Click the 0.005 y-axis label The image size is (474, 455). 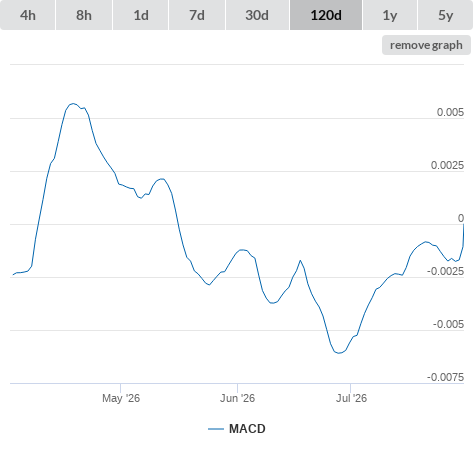[x=450, y=112]
